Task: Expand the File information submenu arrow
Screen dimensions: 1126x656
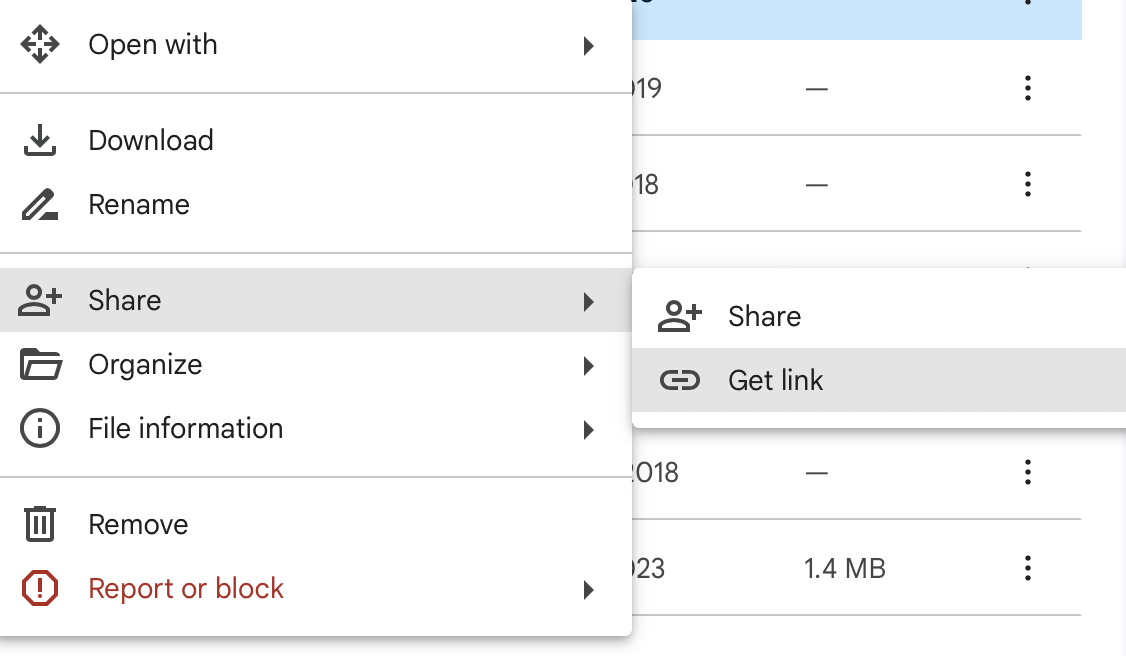Action: [588, 429]
